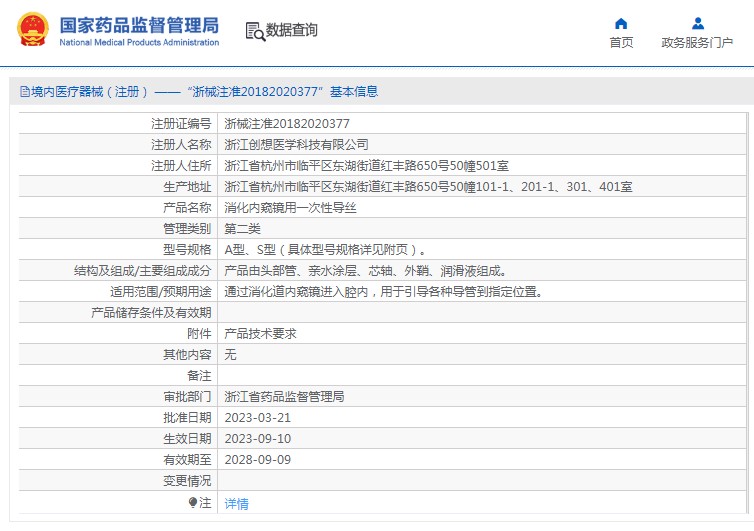Select registration number value 浙械注准20182020377 in table
754x531 pixels.
coord(287,124)
